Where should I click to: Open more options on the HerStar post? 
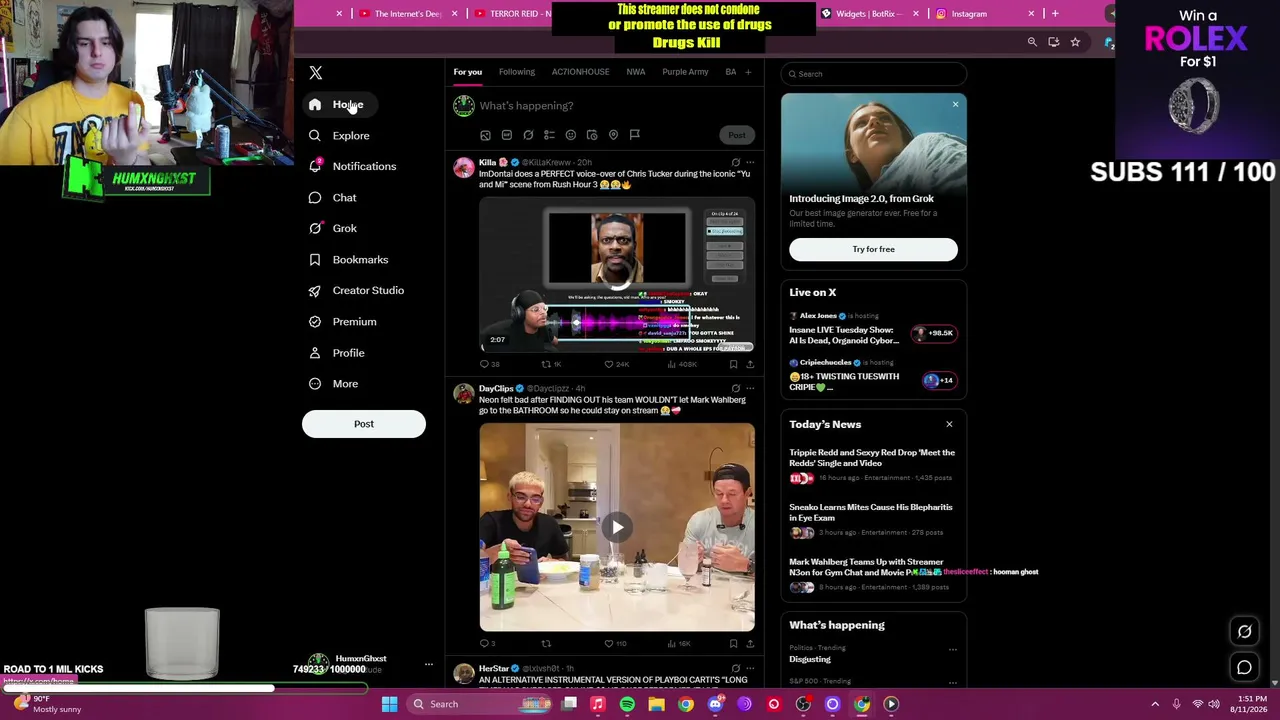click(750, 668)
